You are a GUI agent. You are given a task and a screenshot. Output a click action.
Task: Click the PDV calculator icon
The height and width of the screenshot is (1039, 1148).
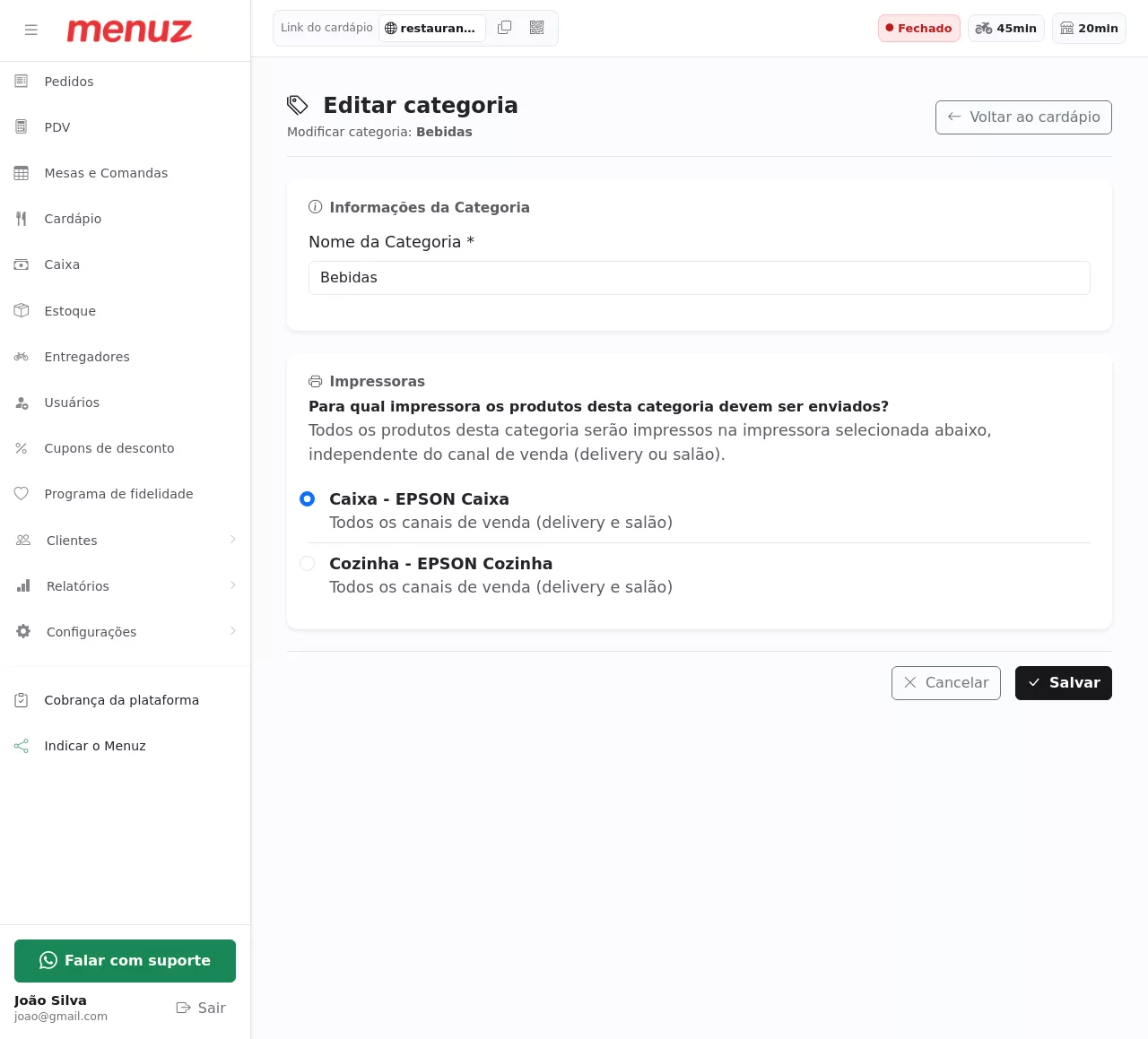(22, 127)
